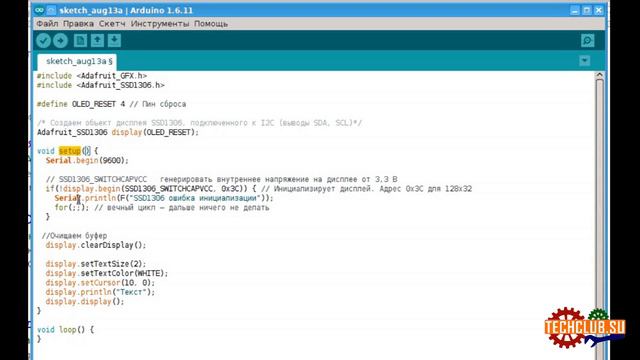Open the Инструменты menu
Image resolution: width=640 pixels, height=360 pixels.
coord(160,24)
